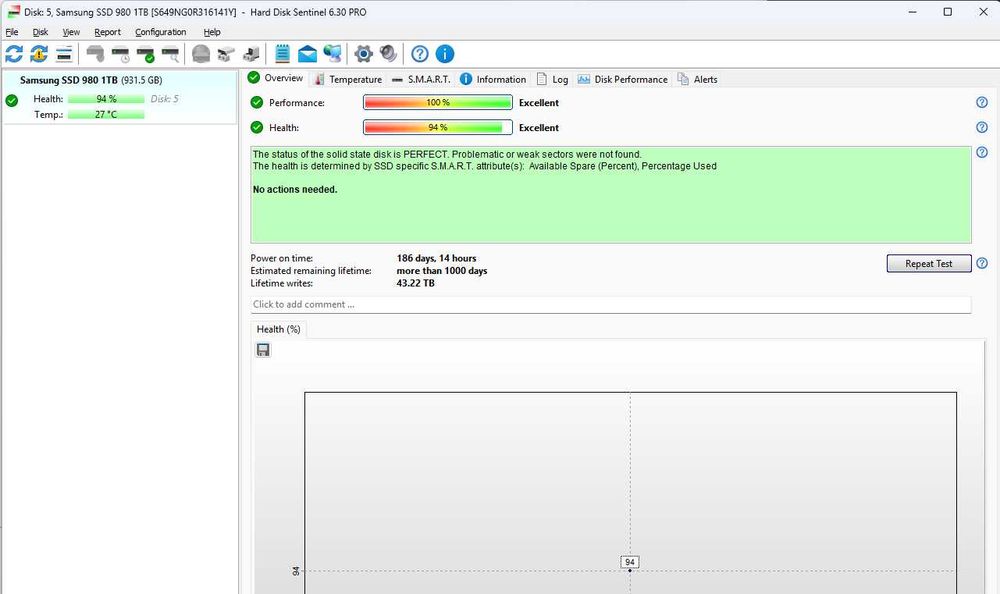Switch to the Disk Performance tab
Image resolution: width=1000 pixels, height=594 pixels.
(x=622, y=79)
